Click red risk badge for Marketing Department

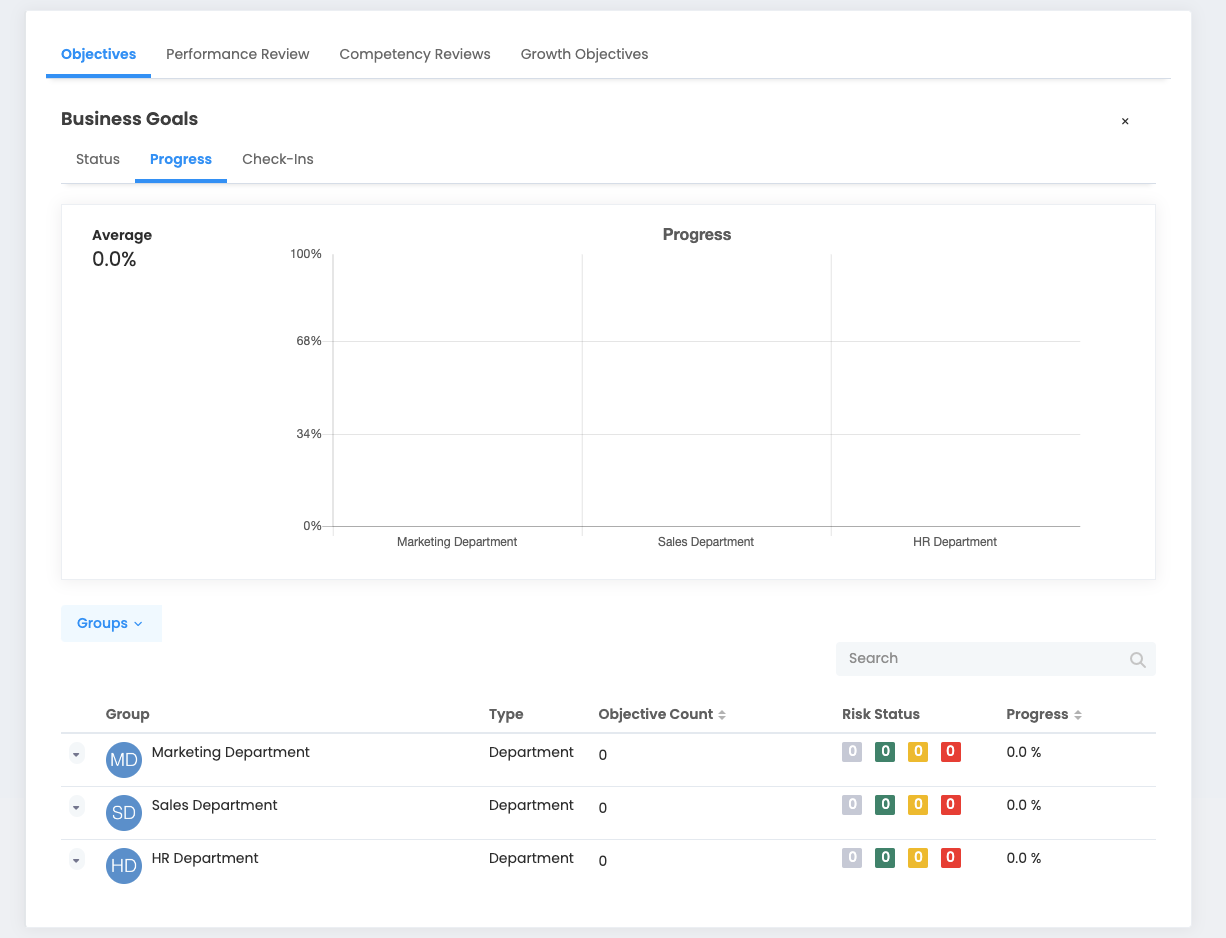click(951, 752)
